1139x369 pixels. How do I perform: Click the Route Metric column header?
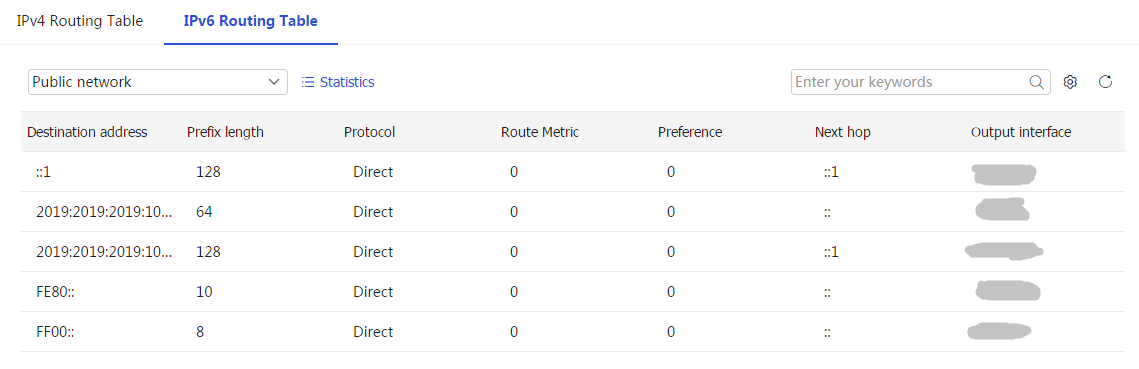[540, 132]
